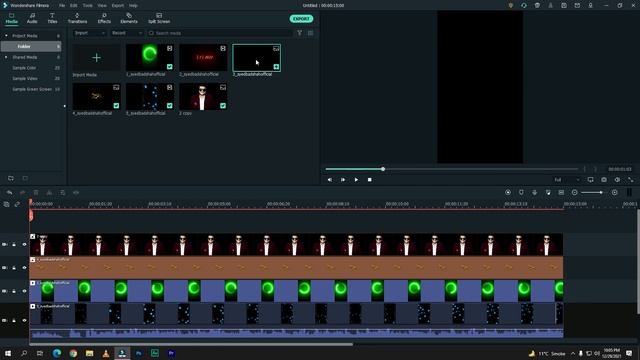Screen dimensions: 640x360
Task: Open the Effects tab
Action: (x=104, y=18)
